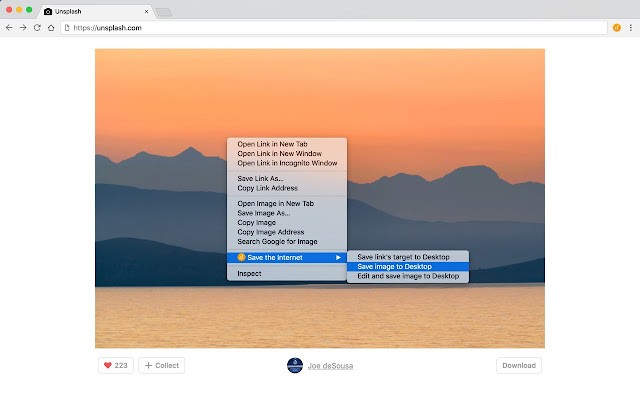Click Inspect in the context menu
This screenshot has height=400, width=640.
tap(249, 273)
